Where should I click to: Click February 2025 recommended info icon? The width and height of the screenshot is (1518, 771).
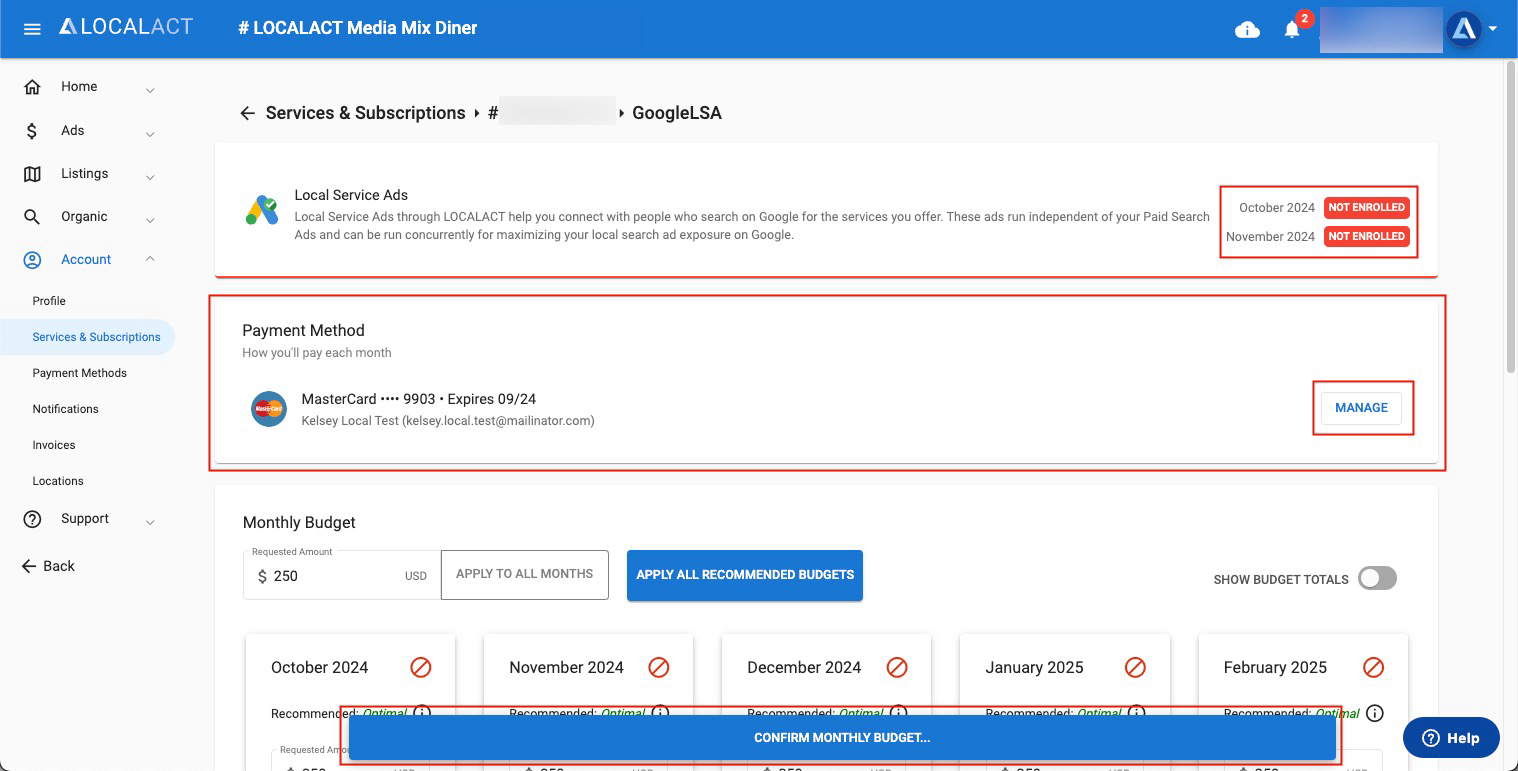pyautogui.click(x=1375, y=713)
